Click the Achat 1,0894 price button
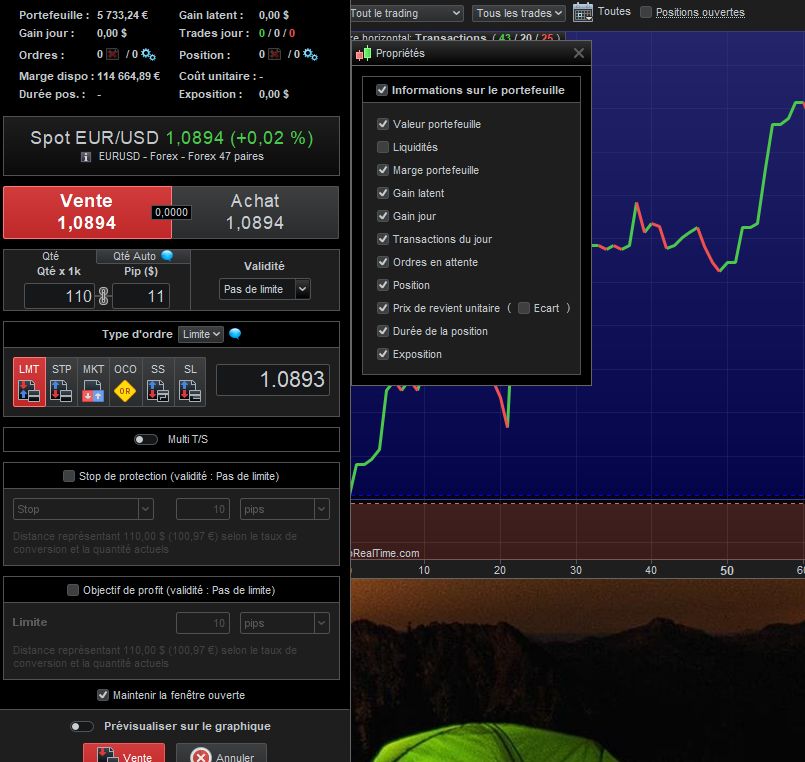This screenshot has height=762, width=805. [x=255, y=212]
